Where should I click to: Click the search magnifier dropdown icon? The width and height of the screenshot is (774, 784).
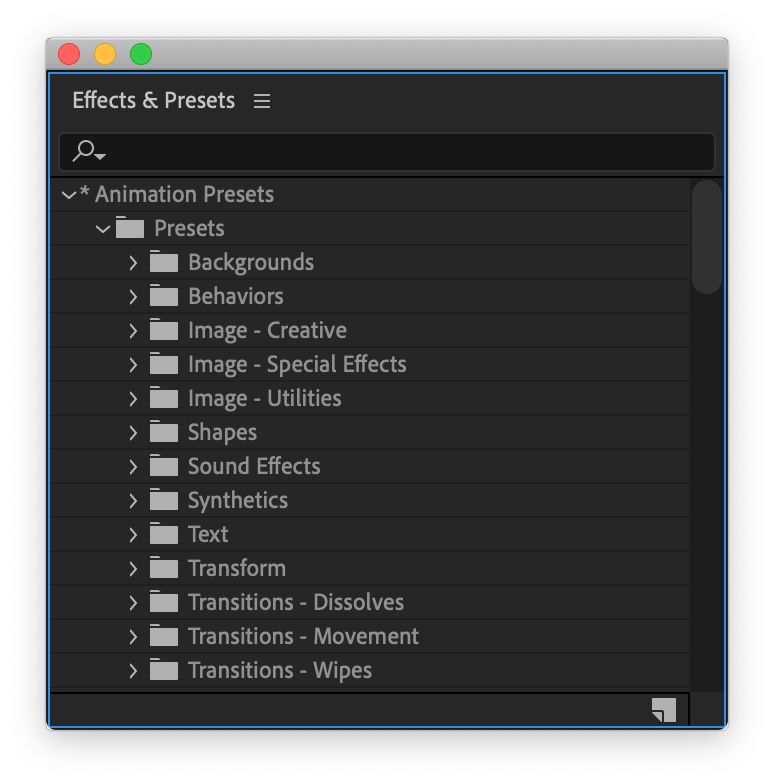click(89, 151)
